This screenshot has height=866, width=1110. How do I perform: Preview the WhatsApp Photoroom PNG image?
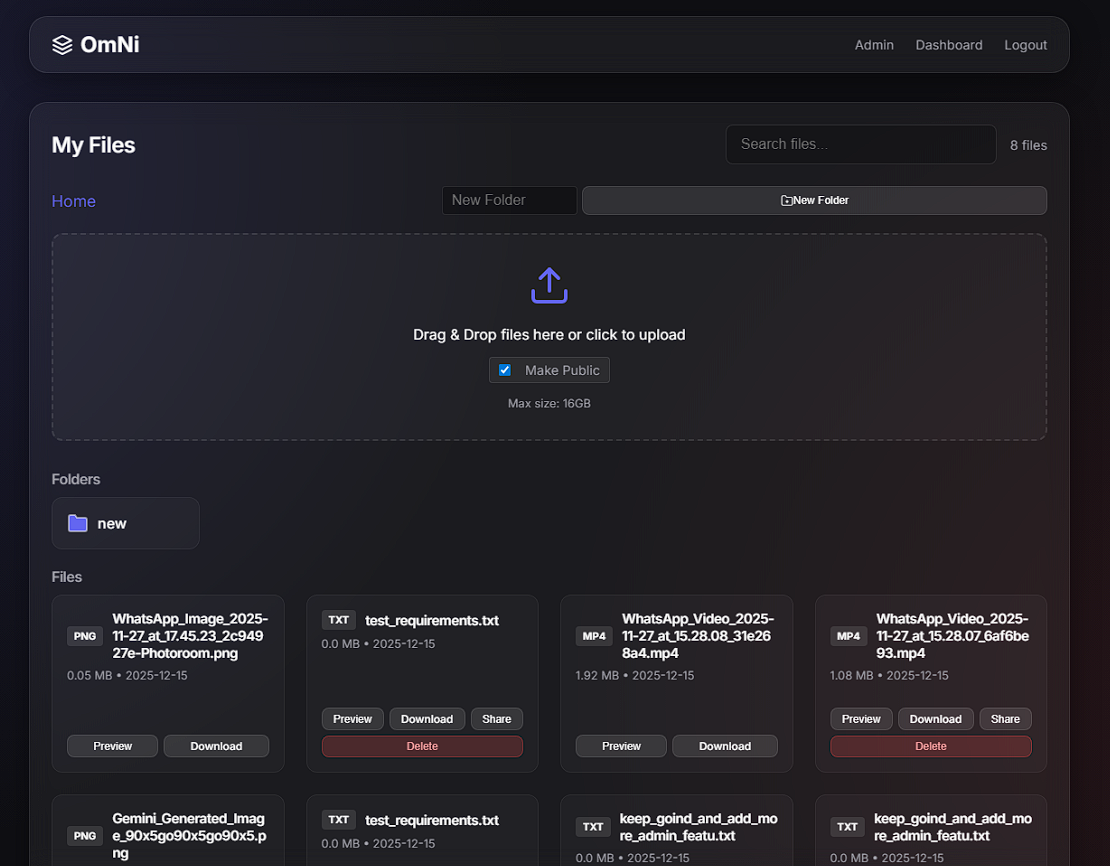coord(113,746)
